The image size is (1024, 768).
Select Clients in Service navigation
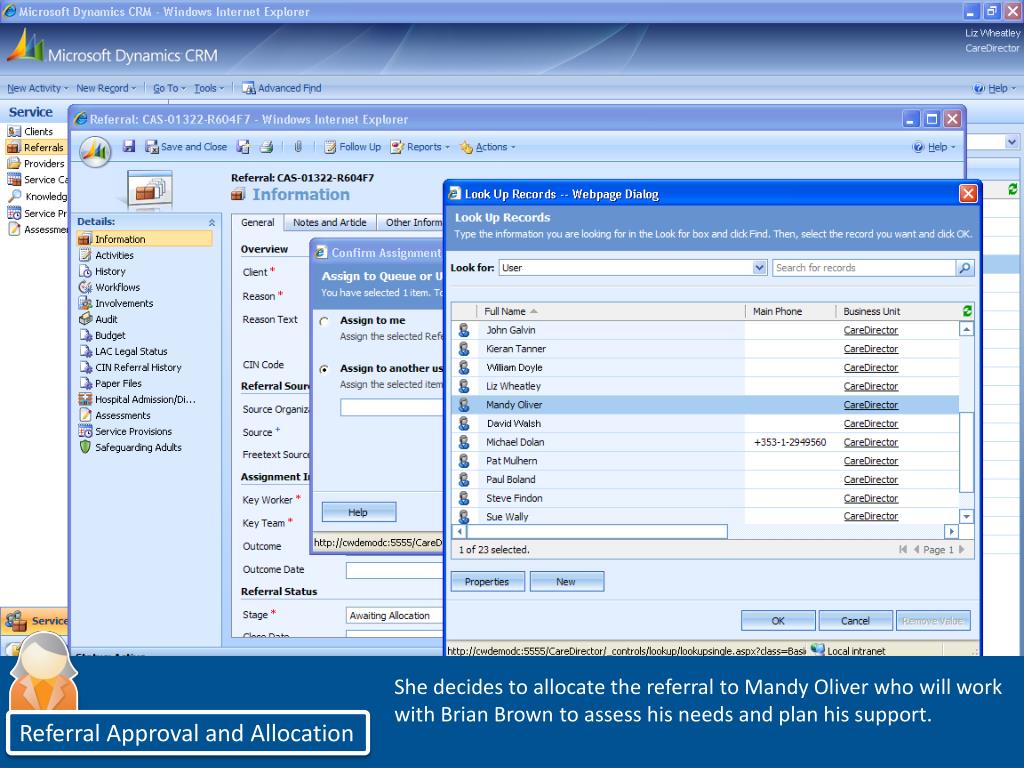[37, 131]
